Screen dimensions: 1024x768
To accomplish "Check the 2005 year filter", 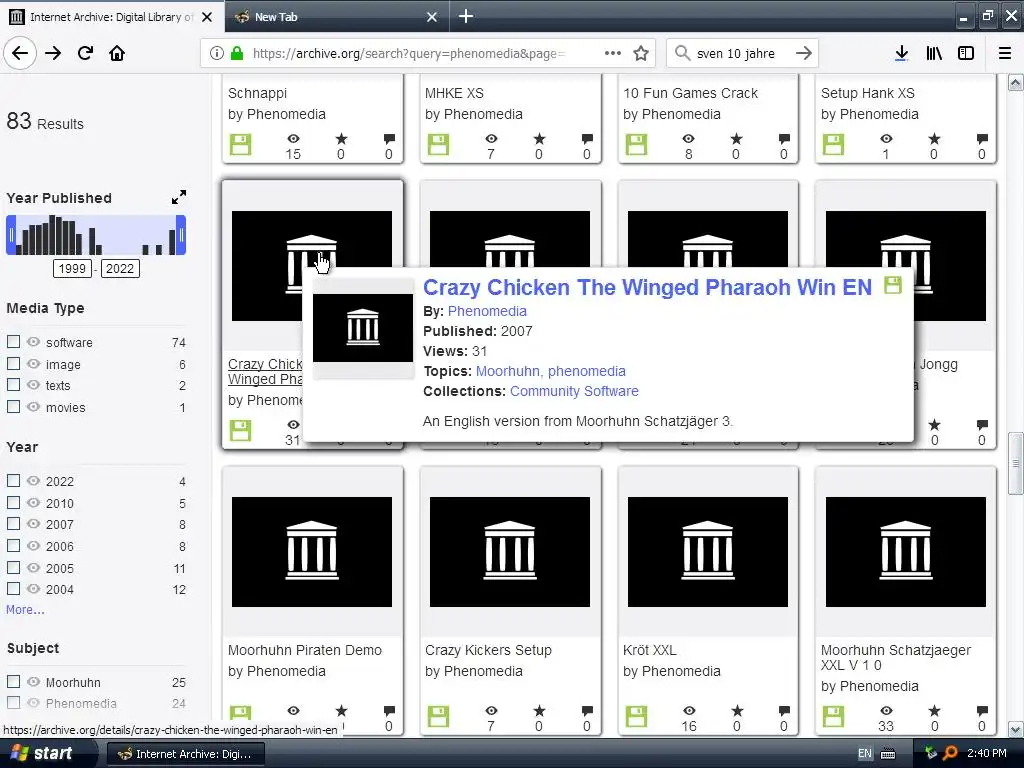I will coord(13,567).
